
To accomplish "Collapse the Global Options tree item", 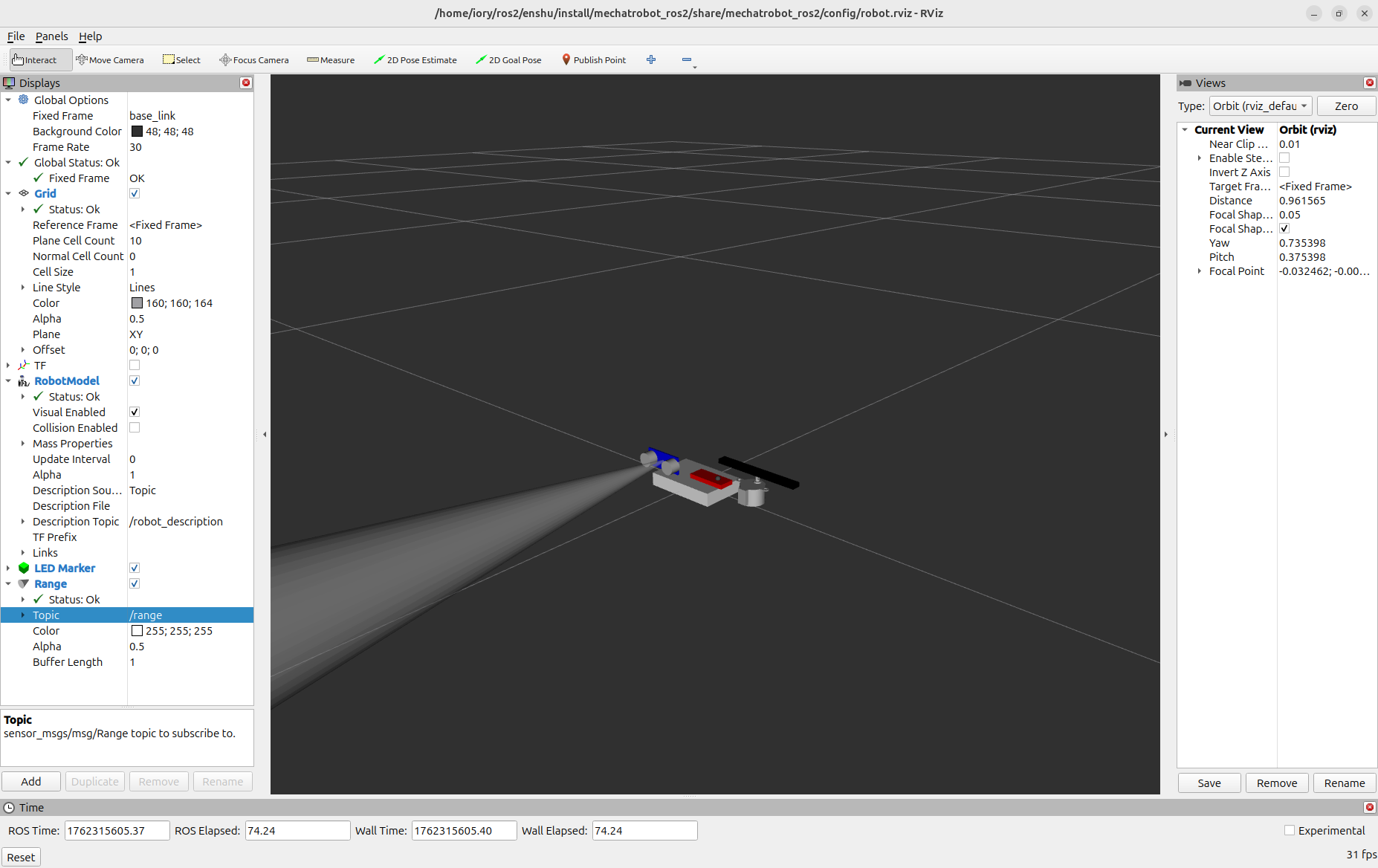I will tap(8, 100).
